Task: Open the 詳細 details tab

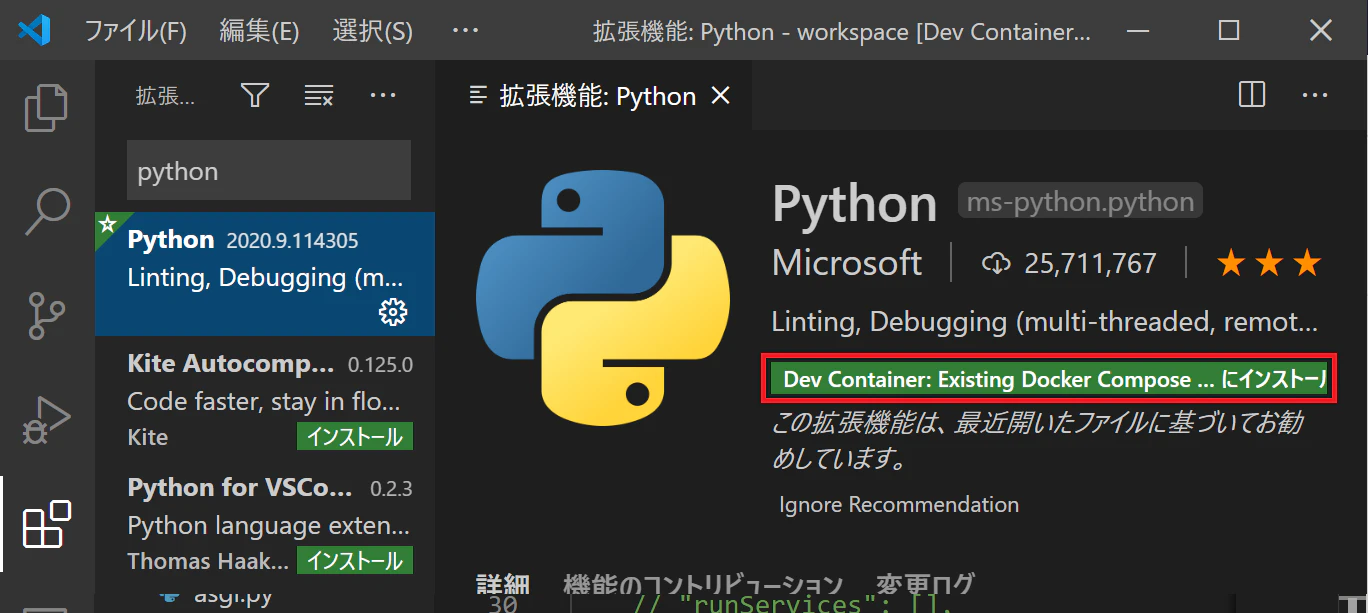Action: 503,585
